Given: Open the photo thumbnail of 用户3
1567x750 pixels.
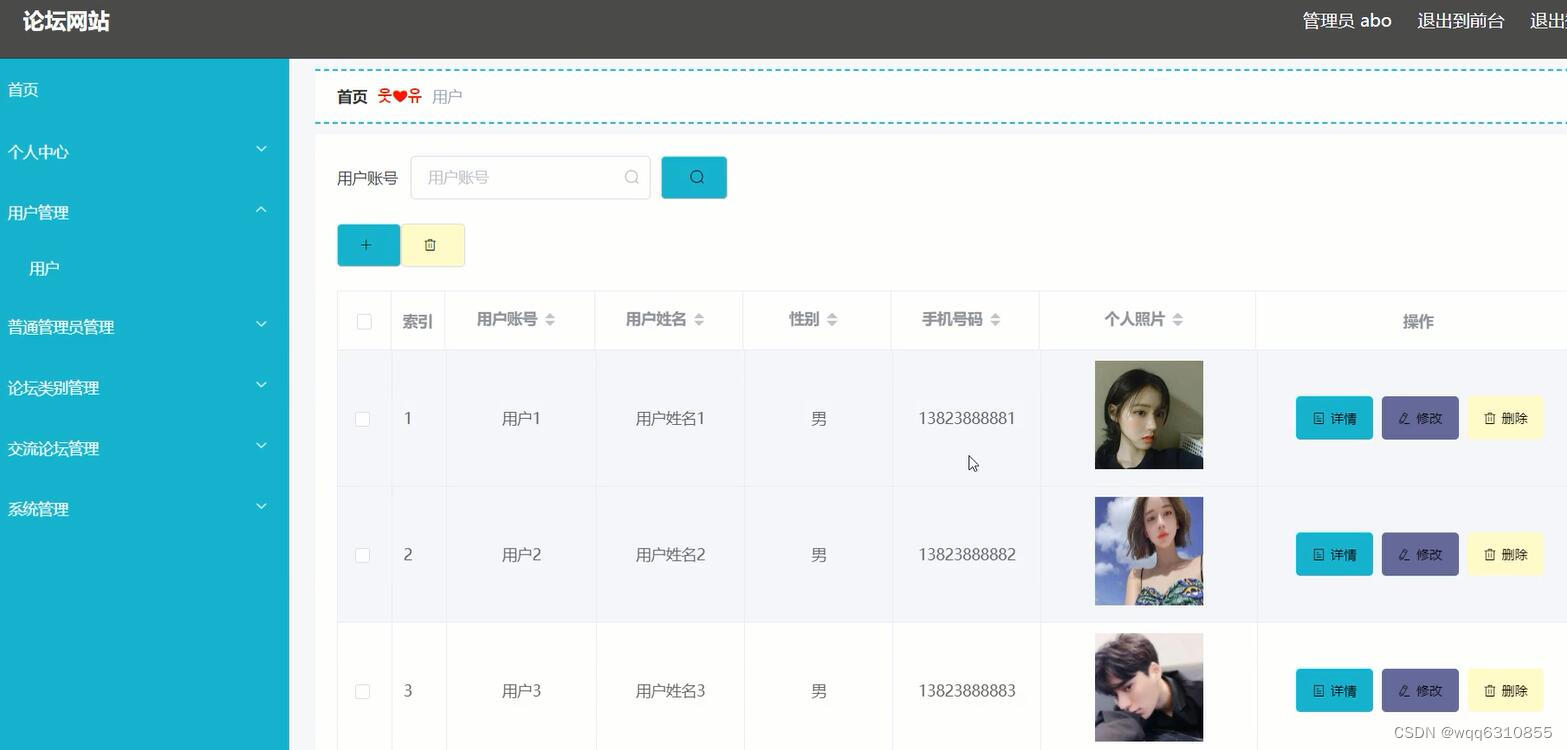Looking at the screenshot, I should [1149, 687].
